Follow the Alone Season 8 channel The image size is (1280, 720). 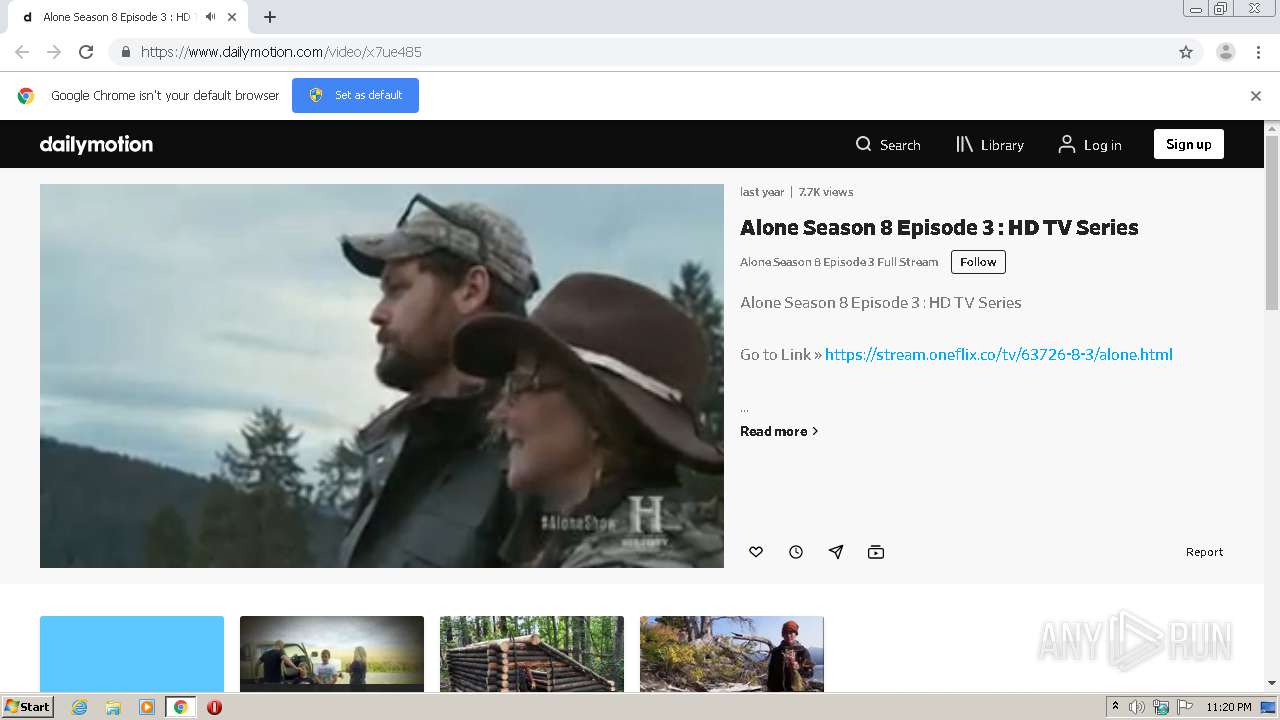pos(978,262)
